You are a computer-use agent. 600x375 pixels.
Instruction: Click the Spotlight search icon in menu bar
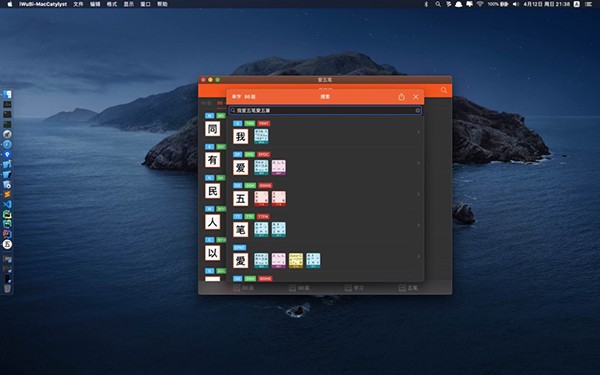coord(438,4)
